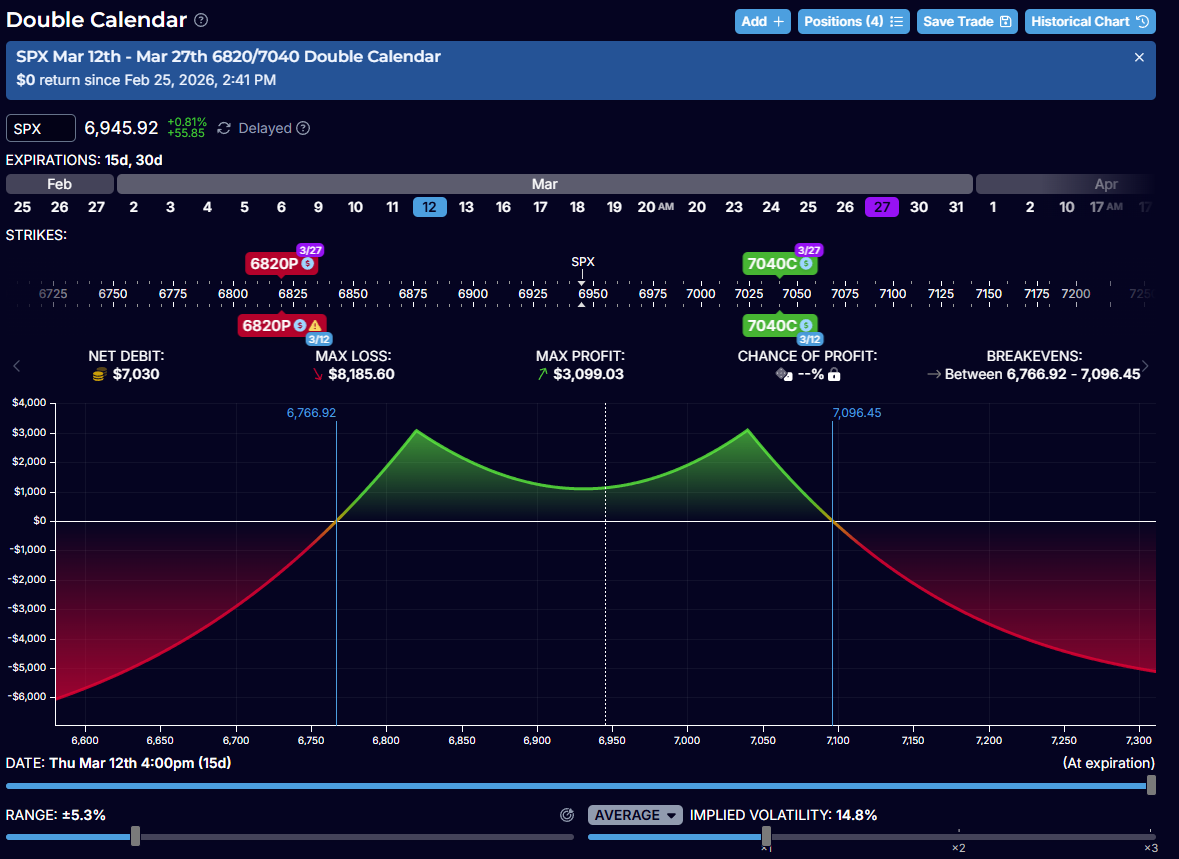Click the DATE Thu Mar 12th label
The height and width of the screenshot is (859, 1179).
tap(118, 763)
